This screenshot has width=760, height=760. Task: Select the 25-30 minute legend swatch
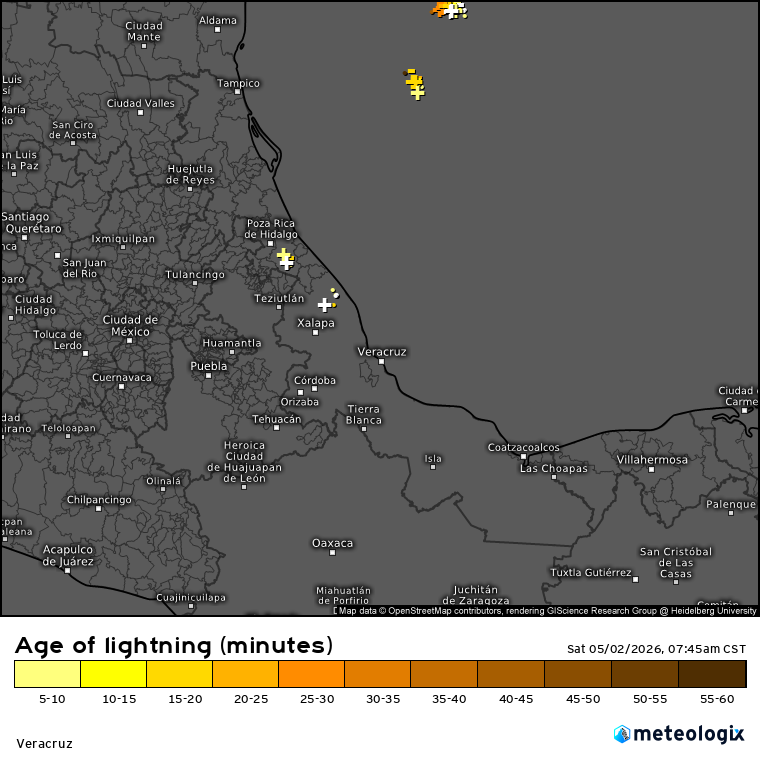312,674
